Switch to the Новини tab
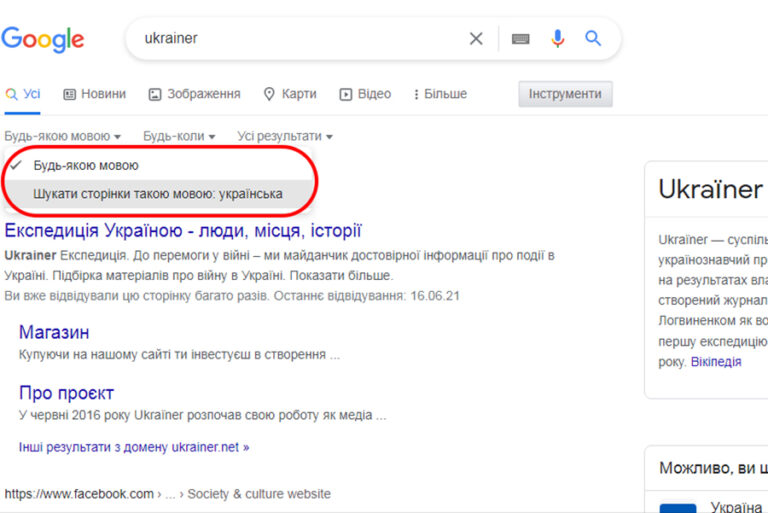768x513 pixels. pyautogui.click(x=95, y=94)
